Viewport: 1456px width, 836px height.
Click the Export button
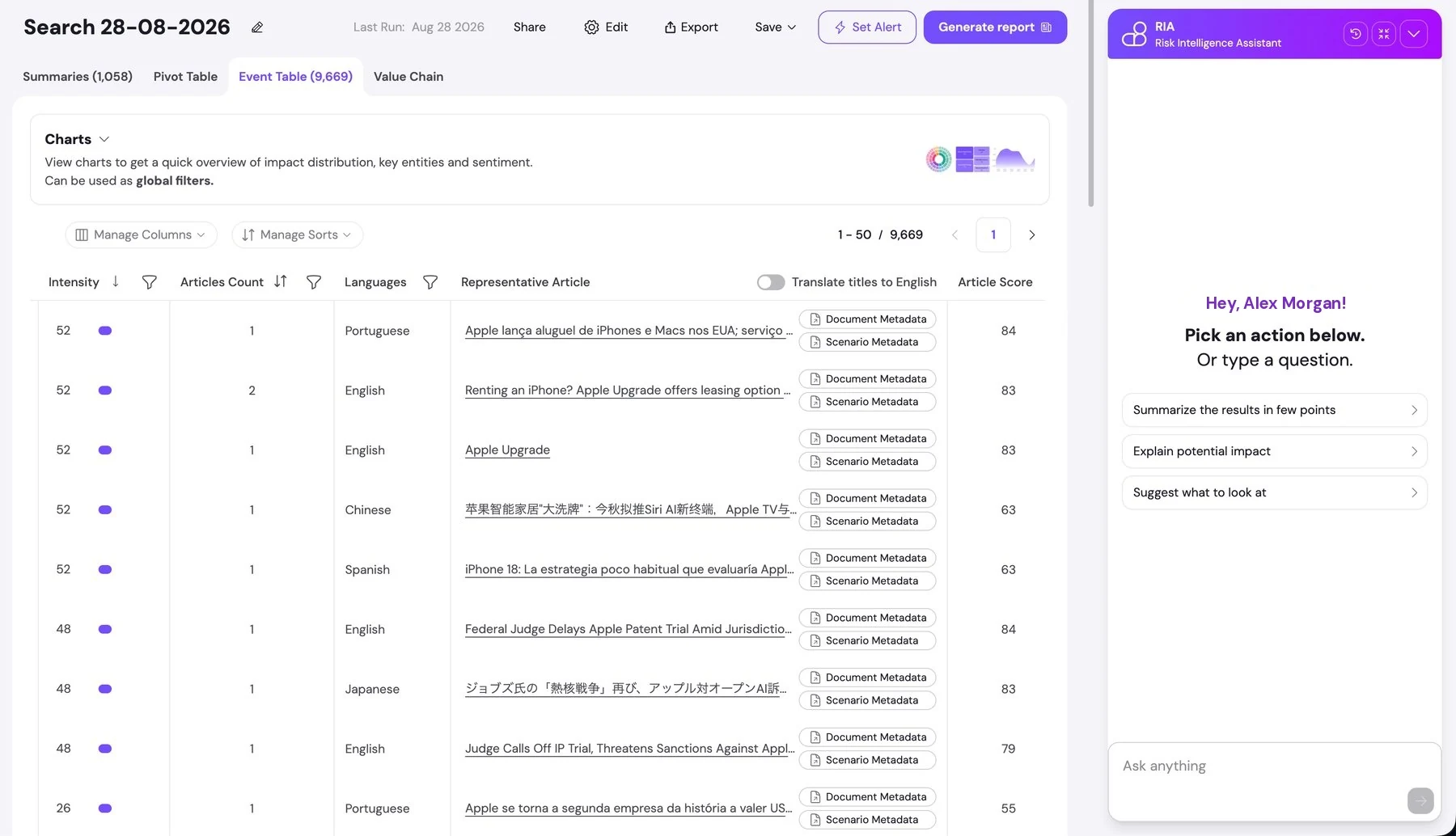tap(692, 27)
